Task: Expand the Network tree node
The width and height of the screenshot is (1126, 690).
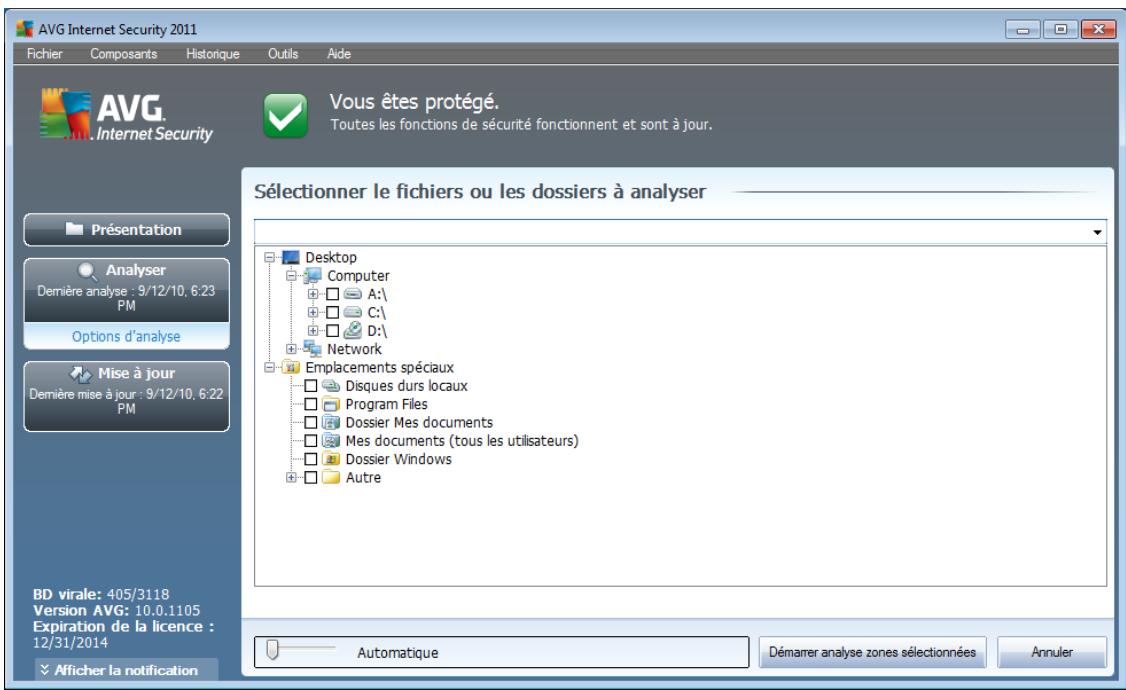Action: [x=291, y=349]
